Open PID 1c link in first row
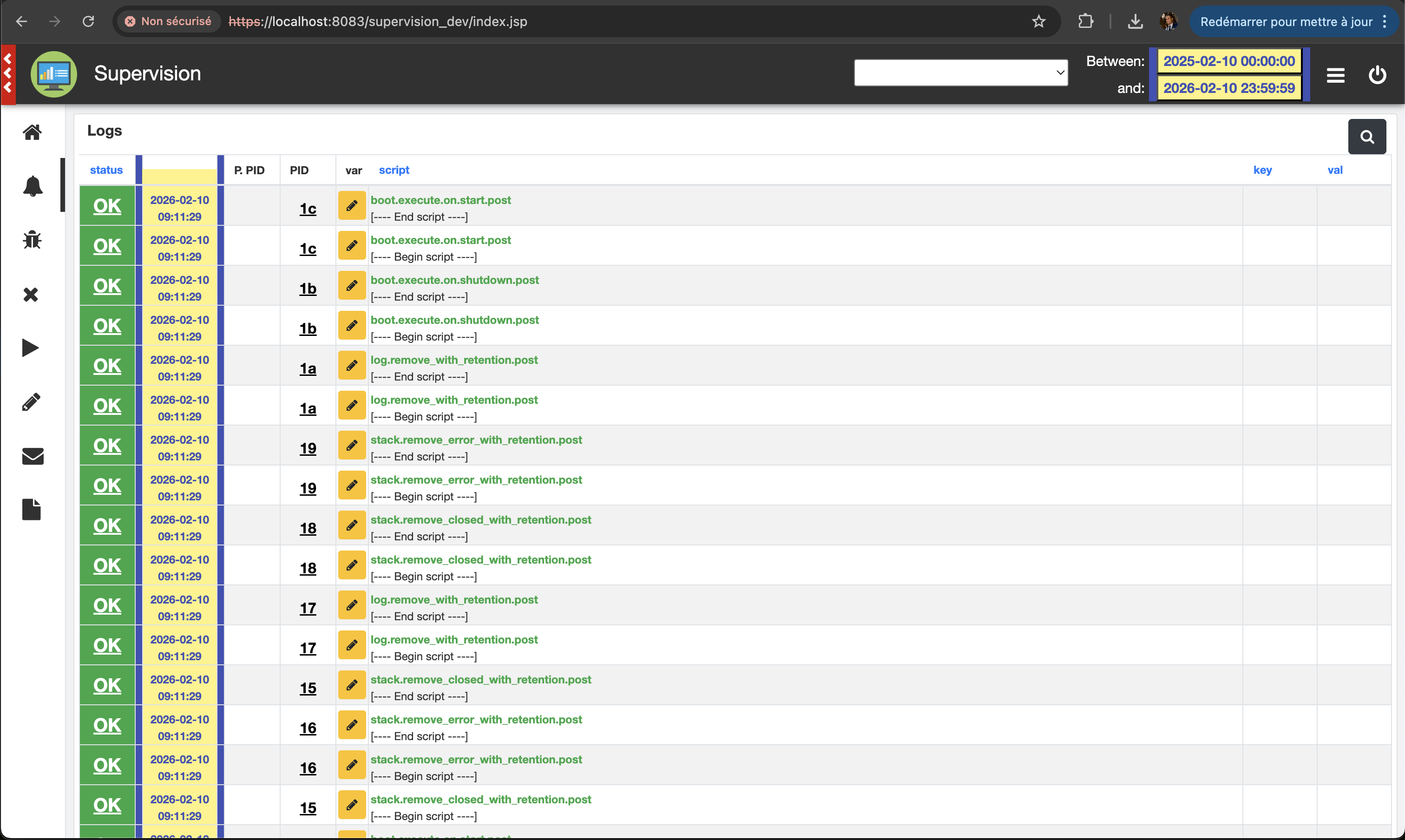Viewport: 1405px width, 840px height. click(308, 209)
